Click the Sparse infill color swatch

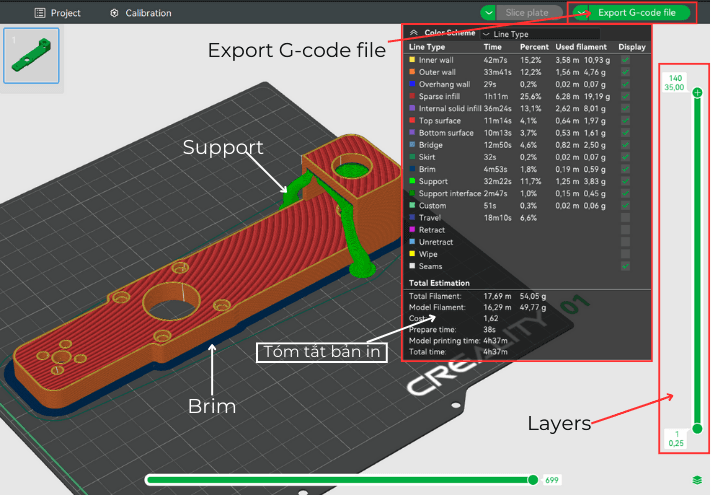click(x=412, y=96)
